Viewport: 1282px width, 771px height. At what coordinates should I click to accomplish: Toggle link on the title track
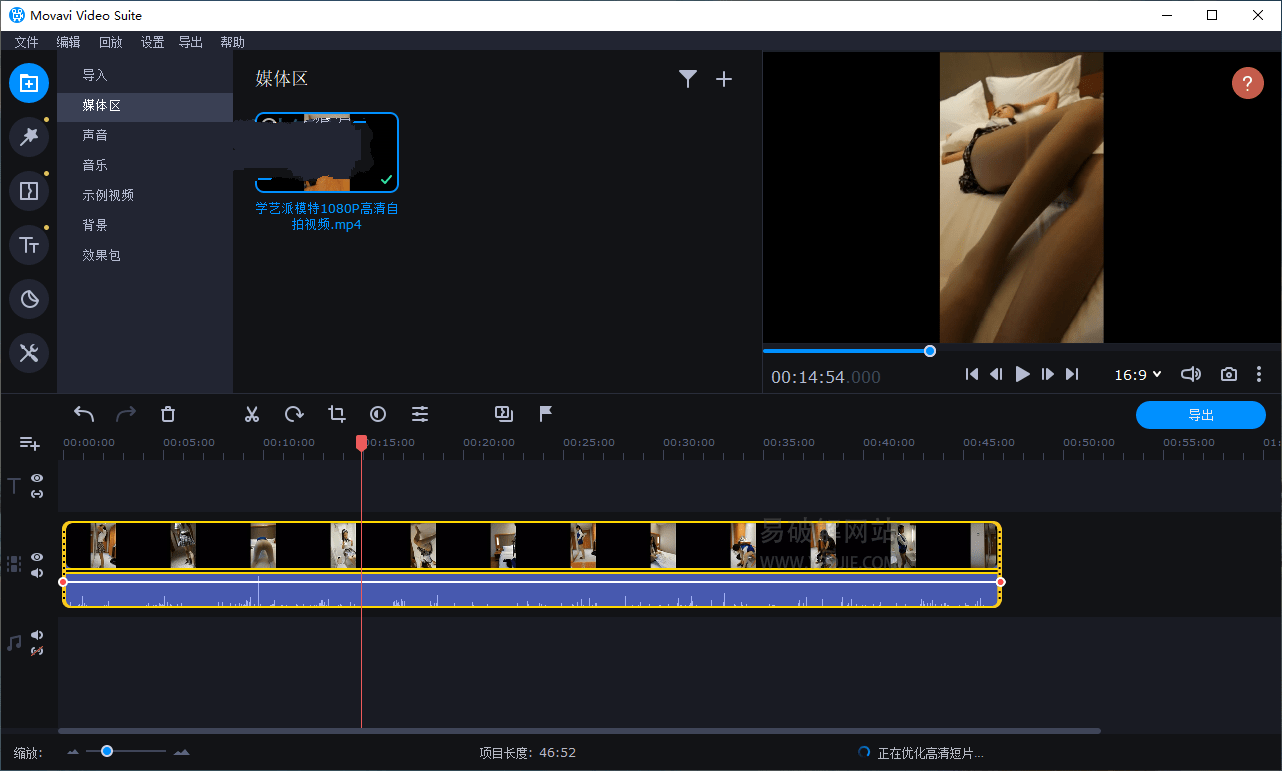pyautogui.click(x=37, y=494)
